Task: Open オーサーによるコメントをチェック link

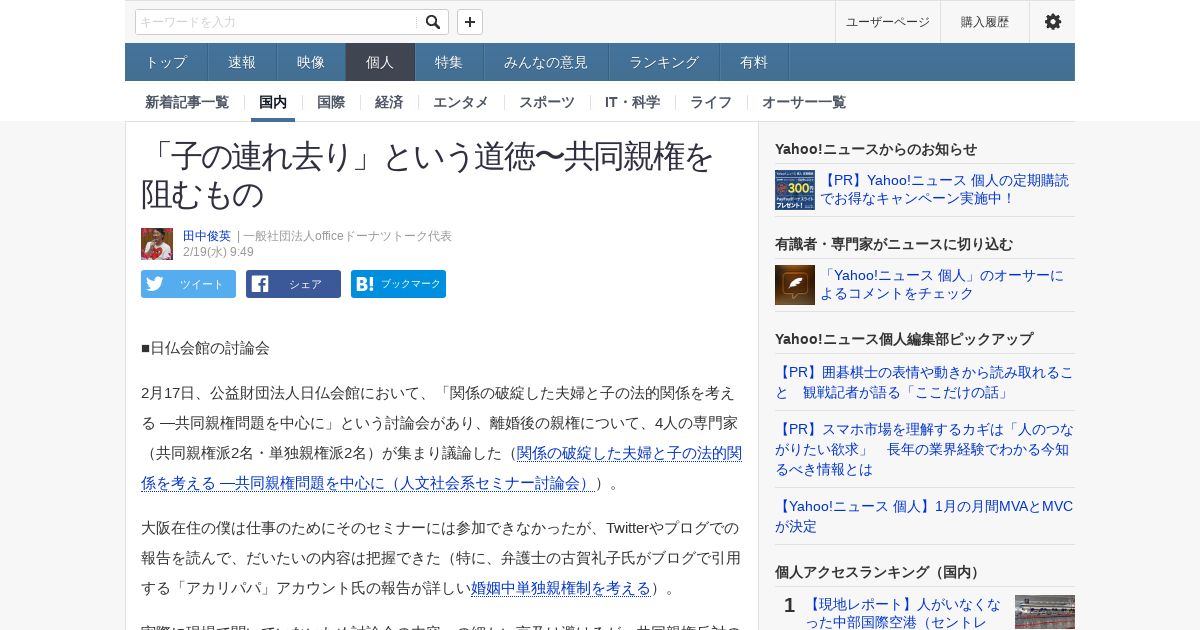Action: [942, 284]
